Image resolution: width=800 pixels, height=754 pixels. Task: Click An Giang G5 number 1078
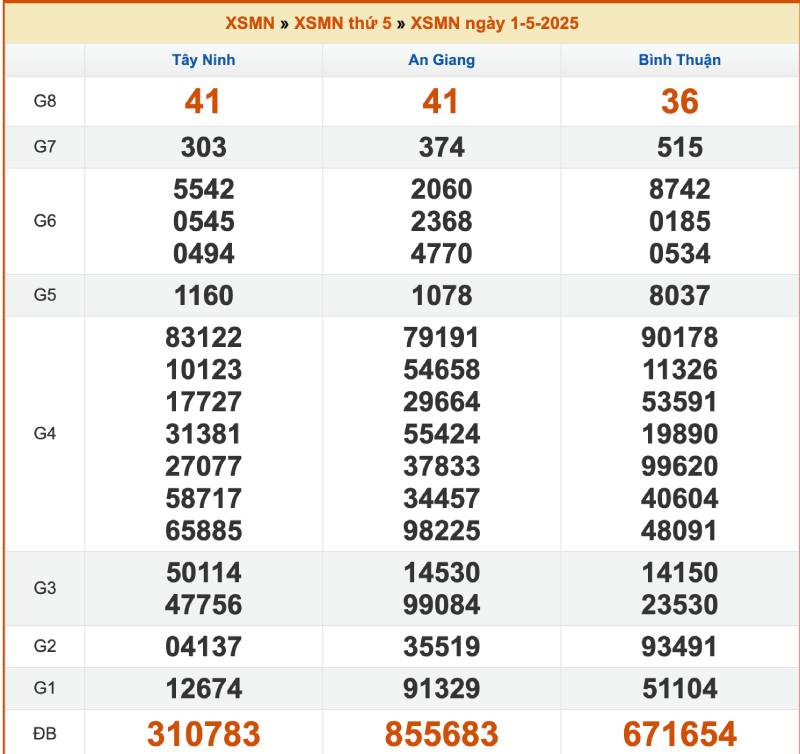coord(441,295)
